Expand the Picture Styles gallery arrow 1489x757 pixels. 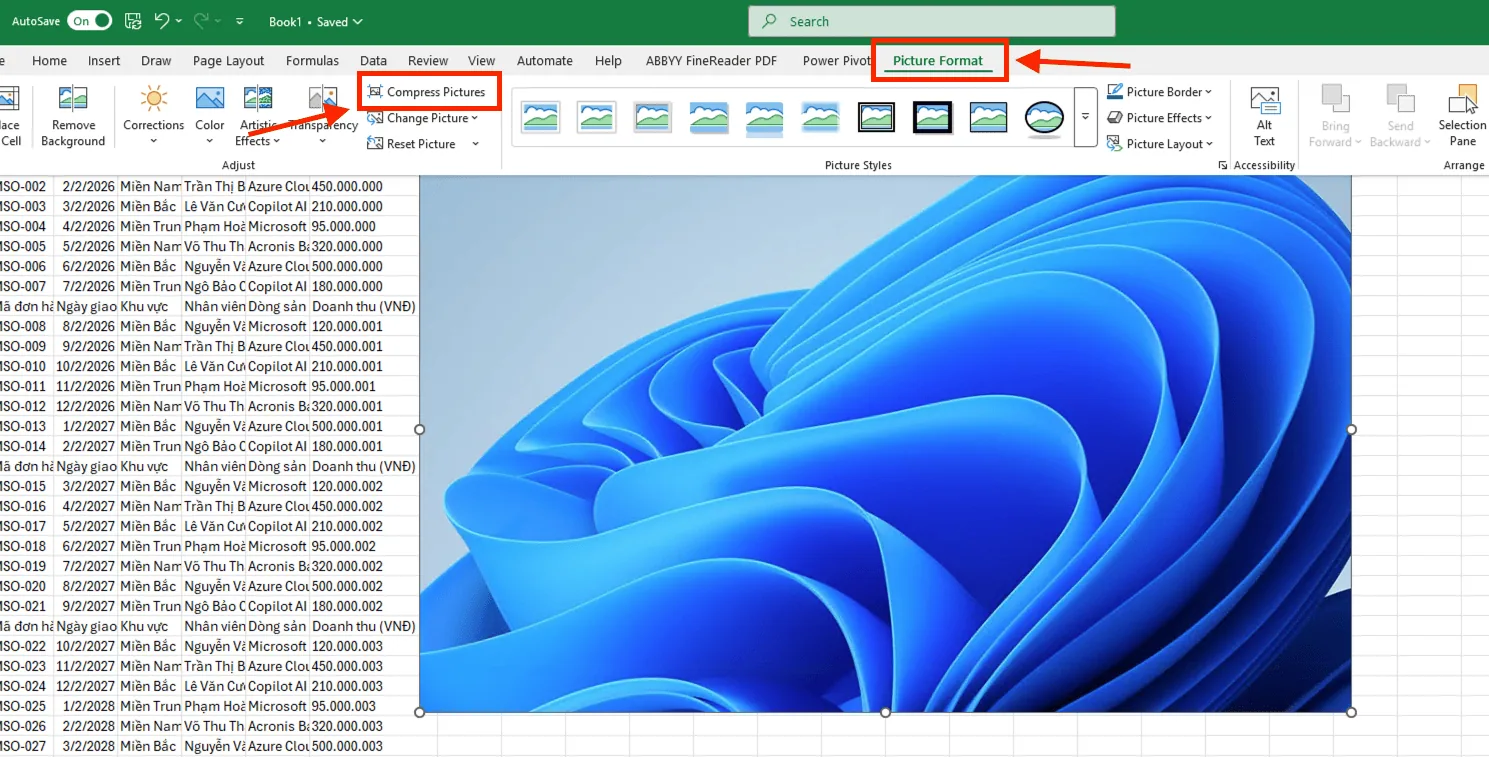(1085, 117)
